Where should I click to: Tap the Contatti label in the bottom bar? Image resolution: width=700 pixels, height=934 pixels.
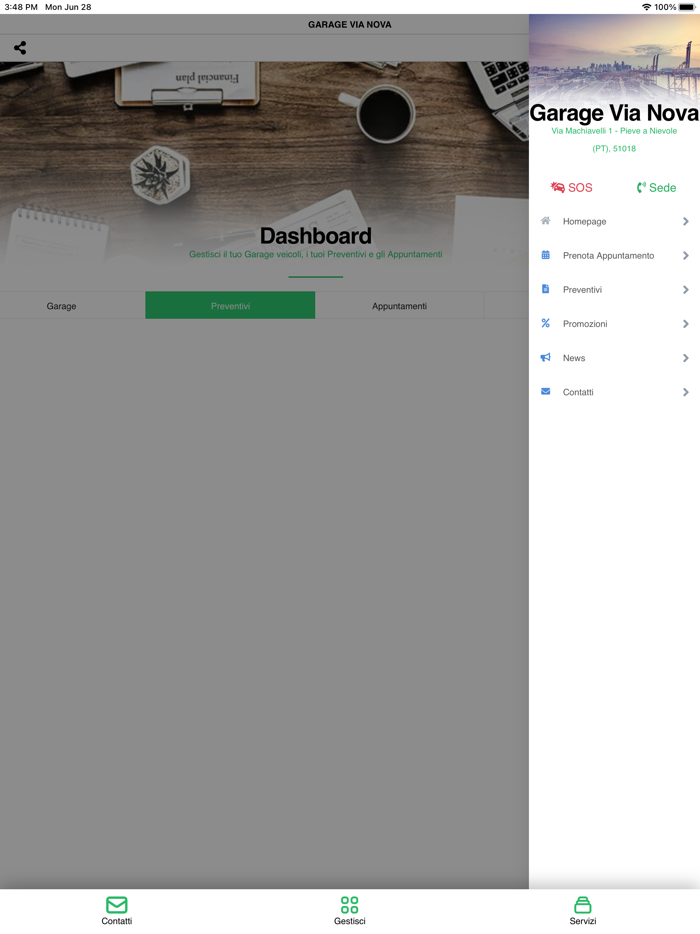(x=117, y=921)
